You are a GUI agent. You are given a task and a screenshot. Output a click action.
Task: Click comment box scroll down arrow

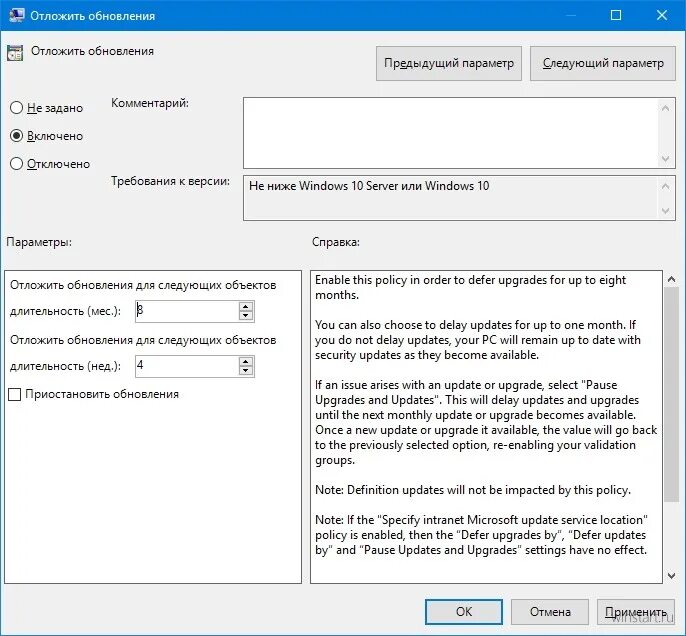666,158
